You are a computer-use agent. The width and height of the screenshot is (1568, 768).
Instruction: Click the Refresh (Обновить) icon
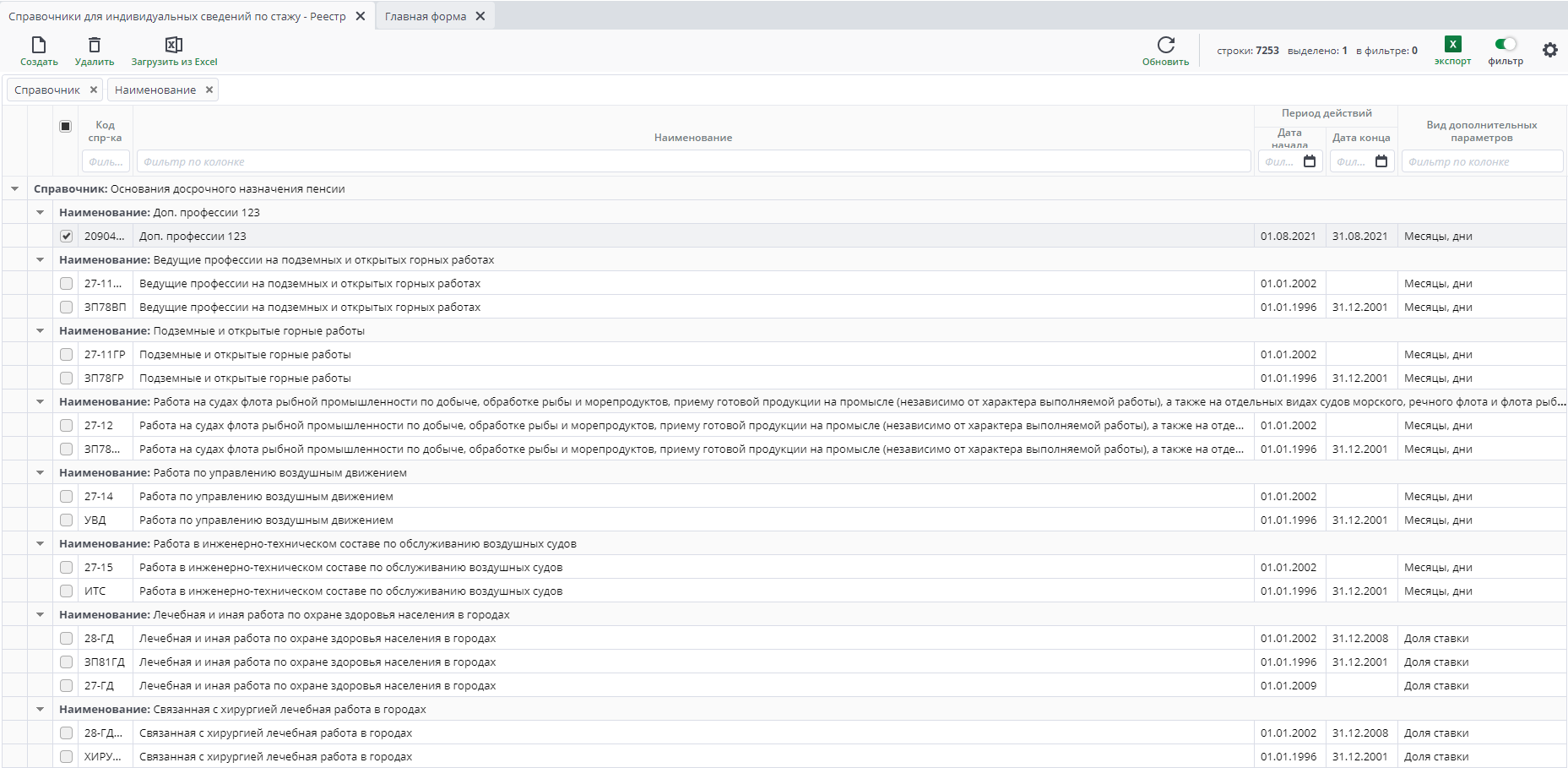1165,45
